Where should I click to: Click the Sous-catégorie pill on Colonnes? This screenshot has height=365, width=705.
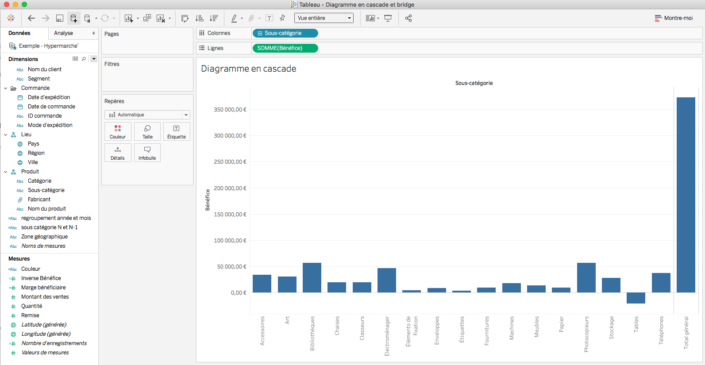click(285, 33)
